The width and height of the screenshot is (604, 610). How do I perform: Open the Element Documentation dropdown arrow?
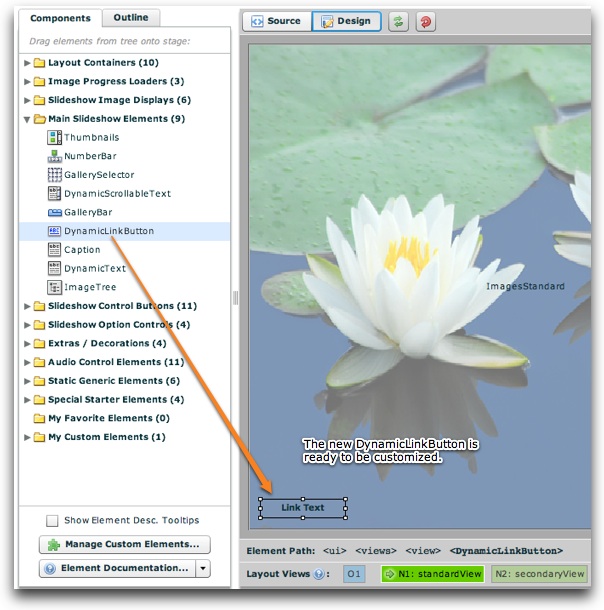point(203,568)
